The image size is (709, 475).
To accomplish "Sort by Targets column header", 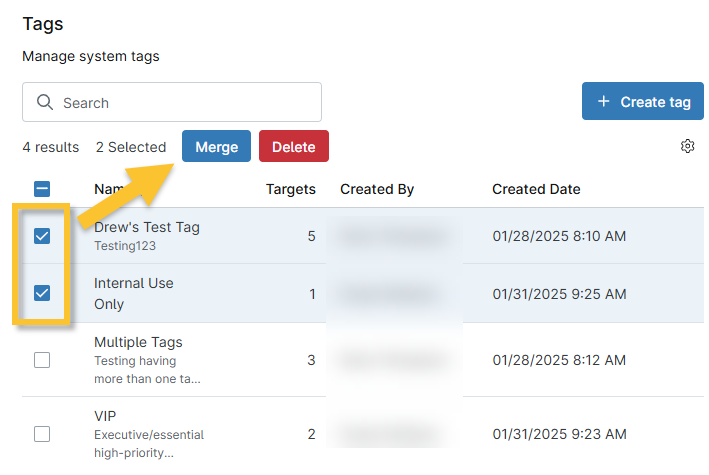I will [290, 189].
